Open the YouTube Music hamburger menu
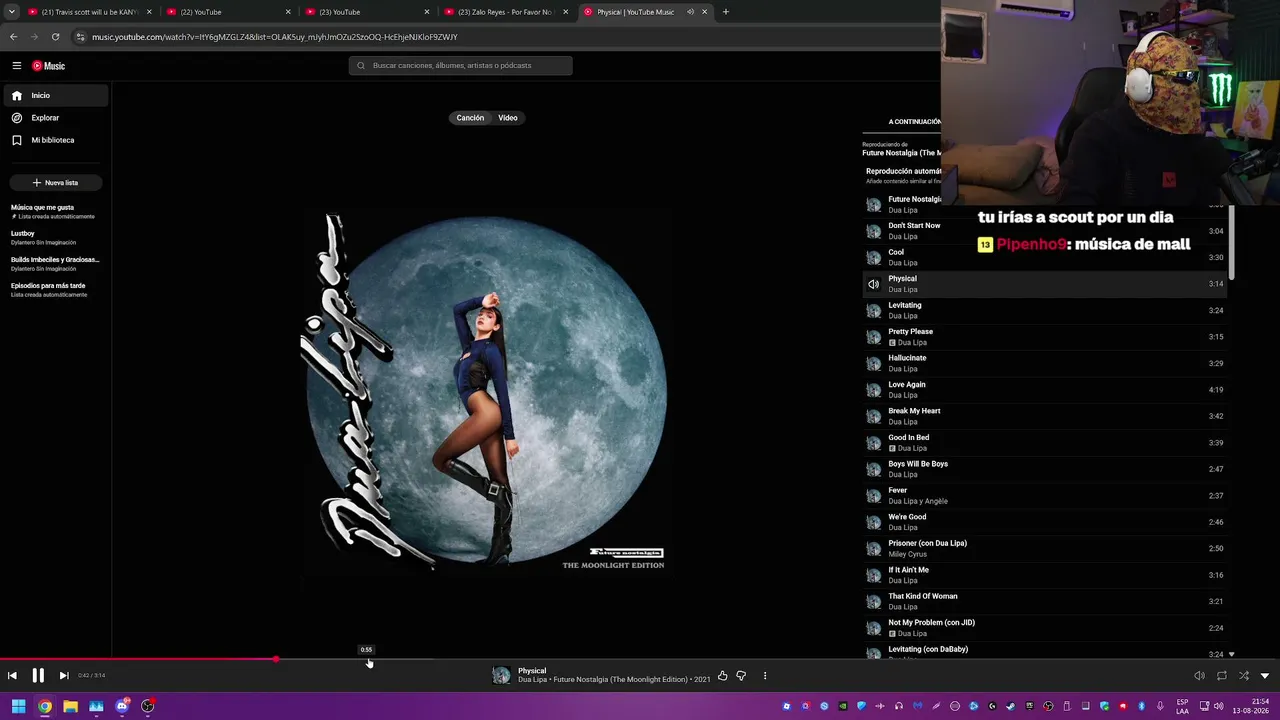Image resolution: width=1280 pixels, height=720 pixels. click(17, 66)
